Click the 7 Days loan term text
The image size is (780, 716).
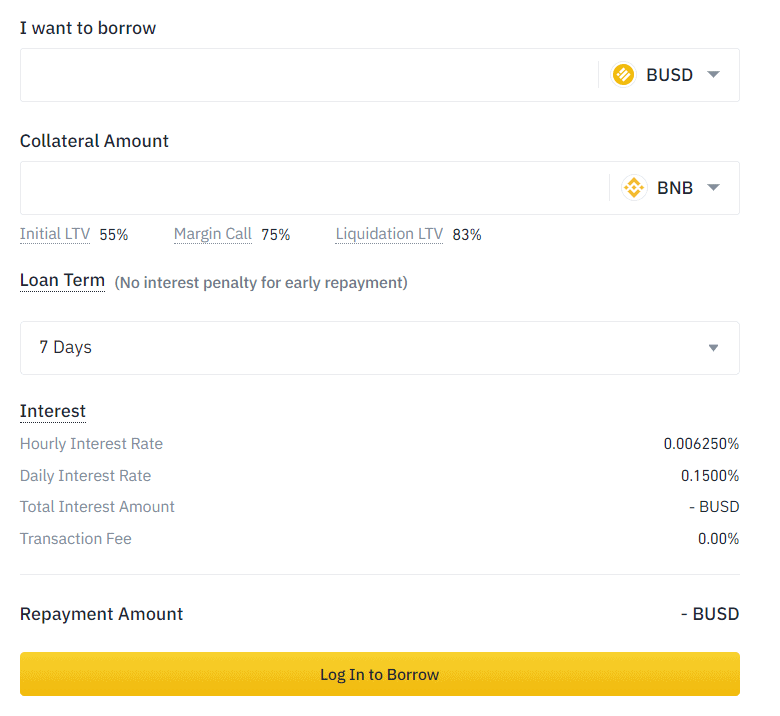(x=66, y=347)
